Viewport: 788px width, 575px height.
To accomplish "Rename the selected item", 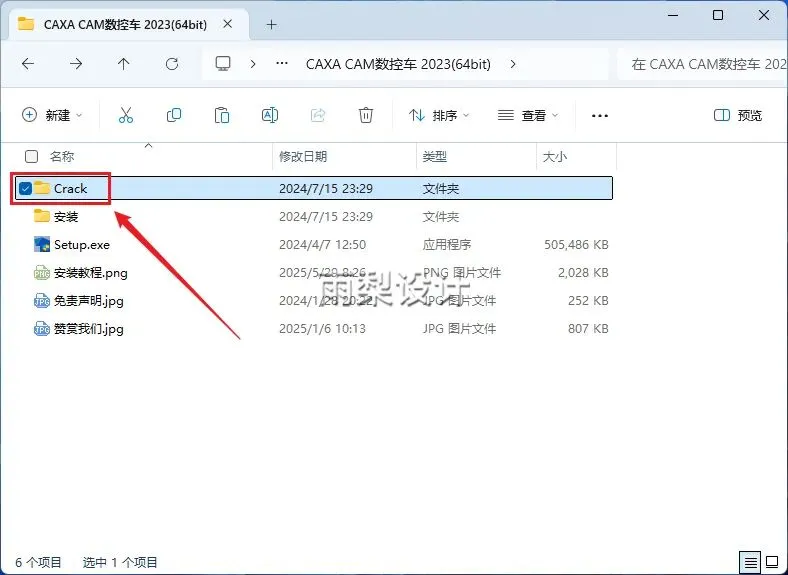I will pos(270,116).
